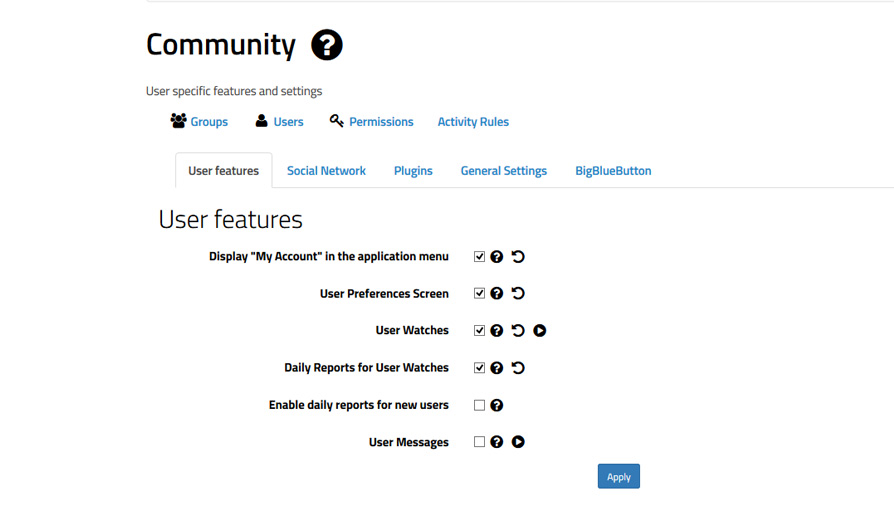Click the play icon next to User Watches
Screen dimensions: 894x513
539,331
